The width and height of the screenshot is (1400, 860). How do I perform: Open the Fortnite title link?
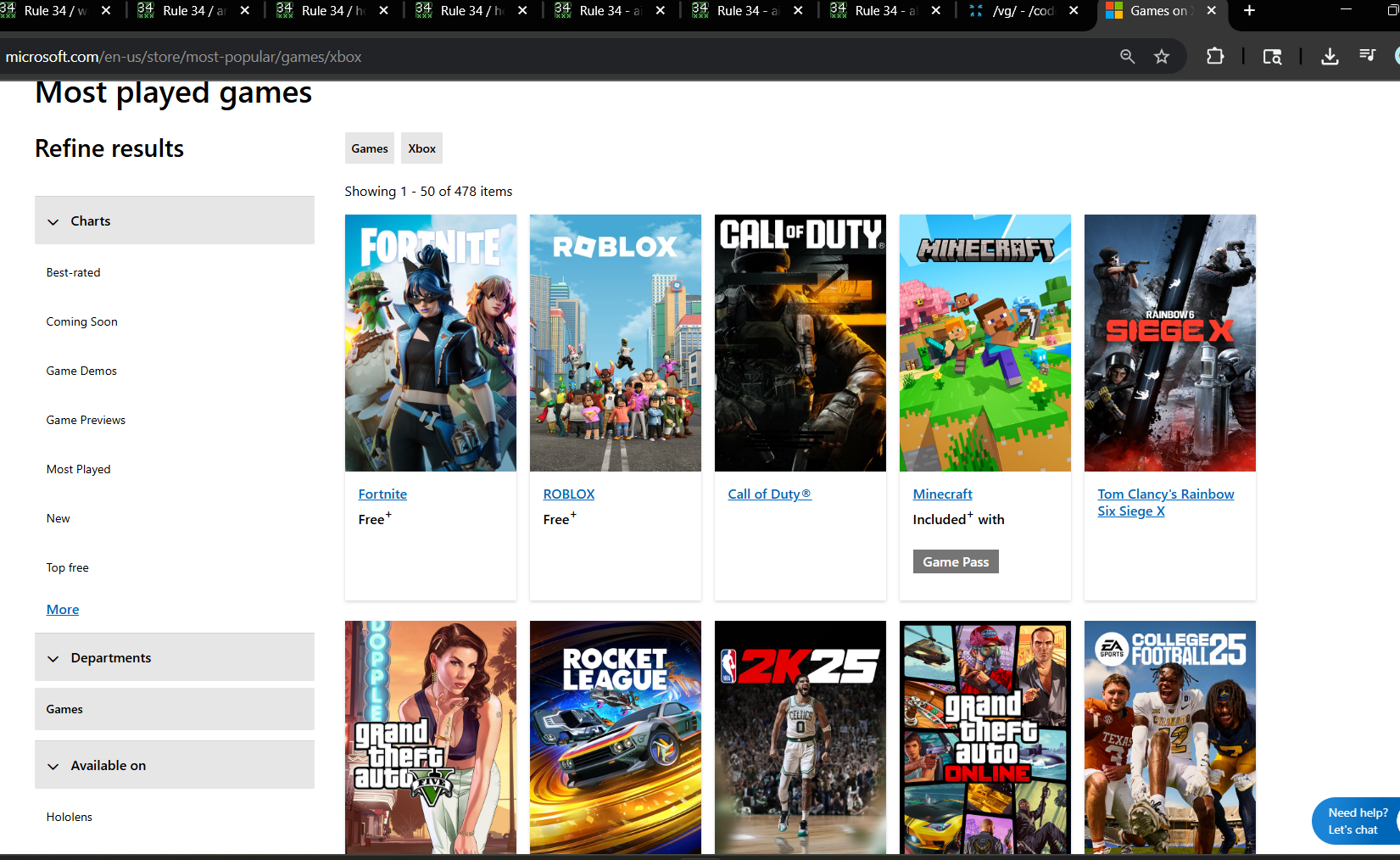[382, 494]
